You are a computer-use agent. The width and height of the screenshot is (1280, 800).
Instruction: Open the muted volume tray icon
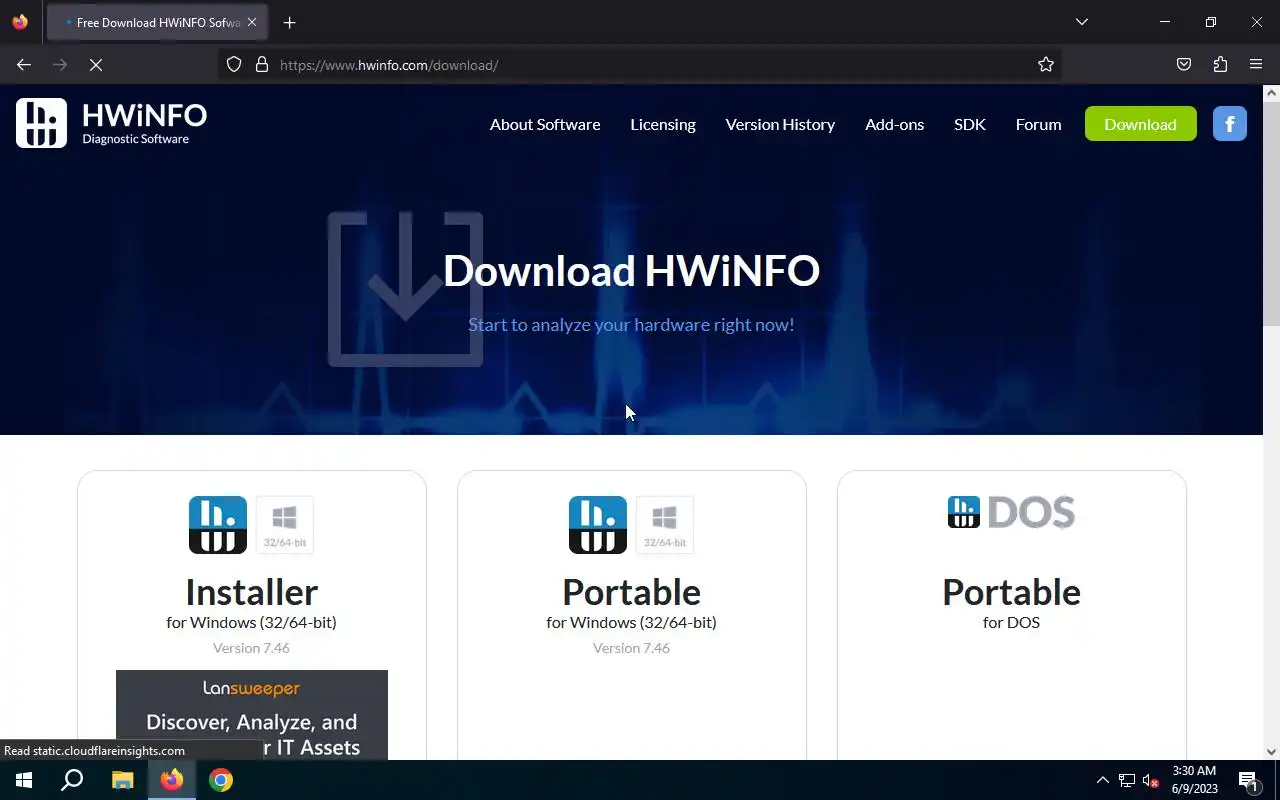point(1150,780)
